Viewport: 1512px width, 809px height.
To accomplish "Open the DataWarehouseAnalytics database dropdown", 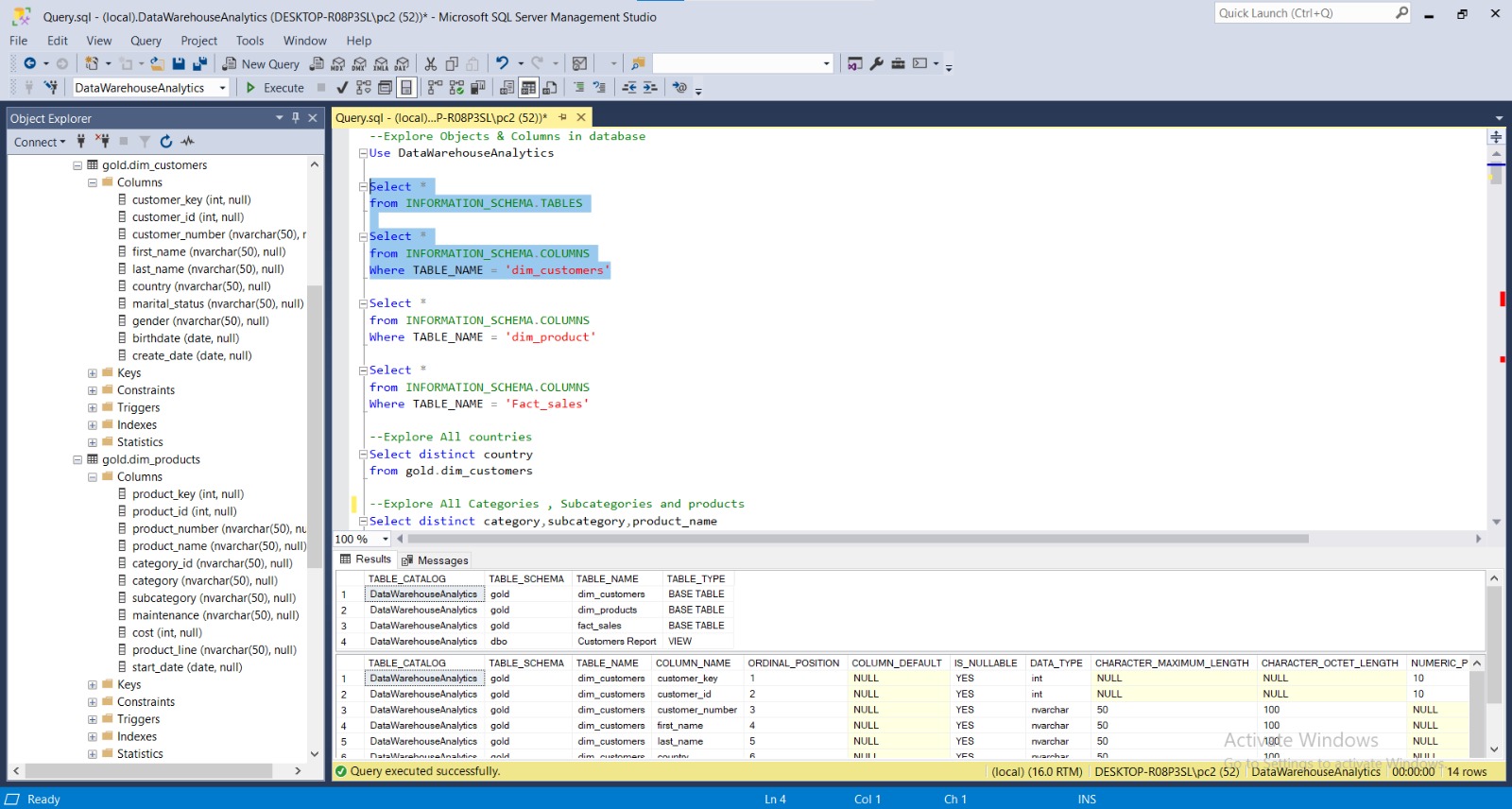I will coord(223,88).
